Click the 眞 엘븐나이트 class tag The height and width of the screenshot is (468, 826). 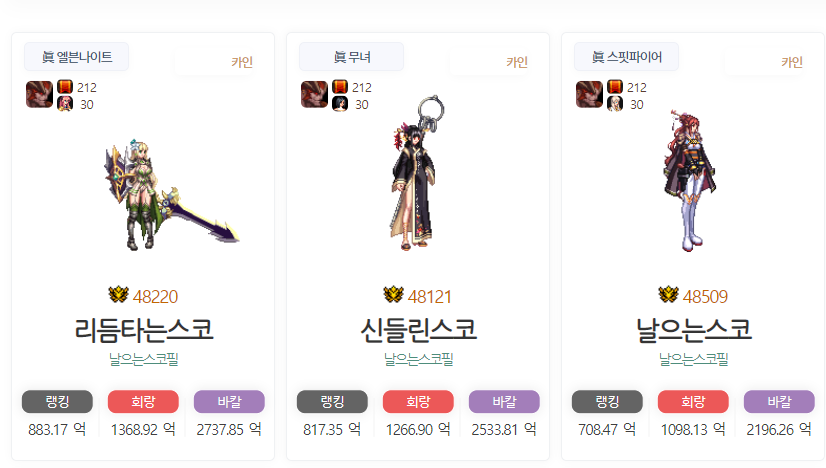76,56
